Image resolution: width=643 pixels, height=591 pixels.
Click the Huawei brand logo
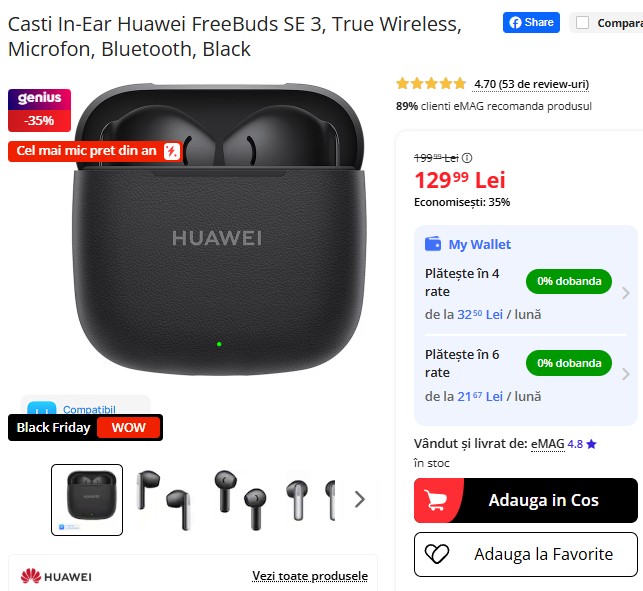(x=56, y=576)
